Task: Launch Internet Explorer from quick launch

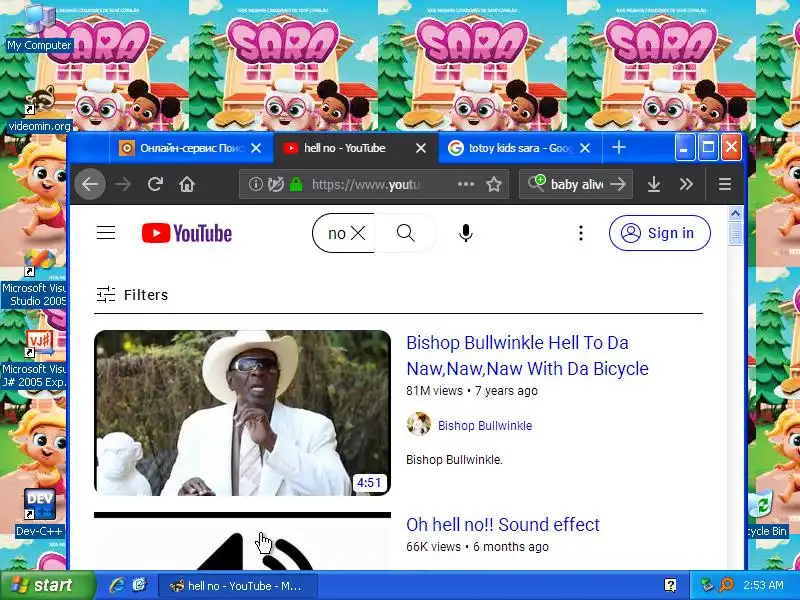Action: 117,585
